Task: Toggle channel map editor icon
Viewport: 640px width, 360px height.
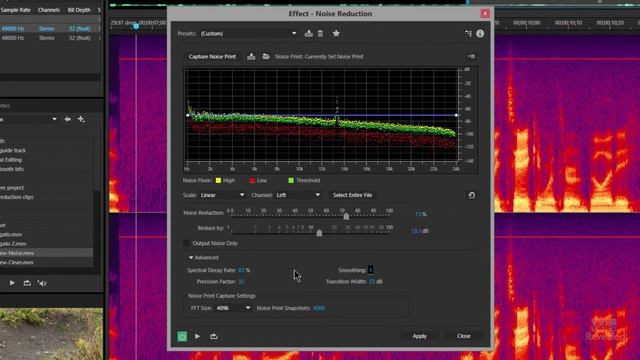Action: click(468, 33)
